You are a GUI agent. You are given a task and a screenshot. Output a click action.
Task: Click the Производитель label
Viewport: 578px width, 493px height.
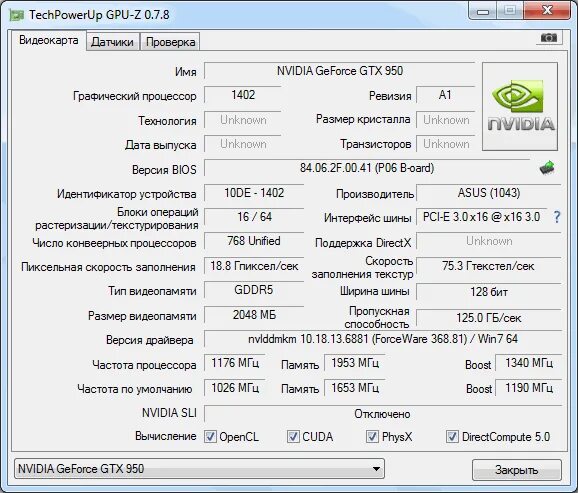(375, 194)
